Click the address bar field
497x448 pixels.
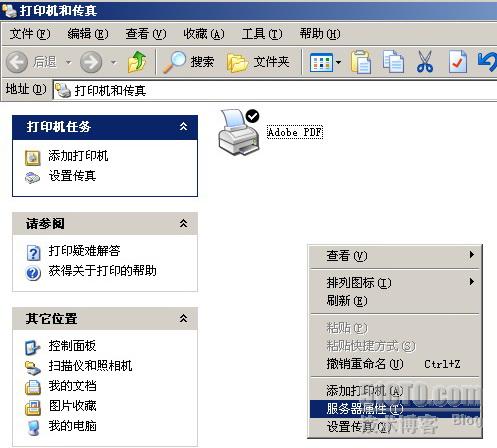(x=275, y=90)
